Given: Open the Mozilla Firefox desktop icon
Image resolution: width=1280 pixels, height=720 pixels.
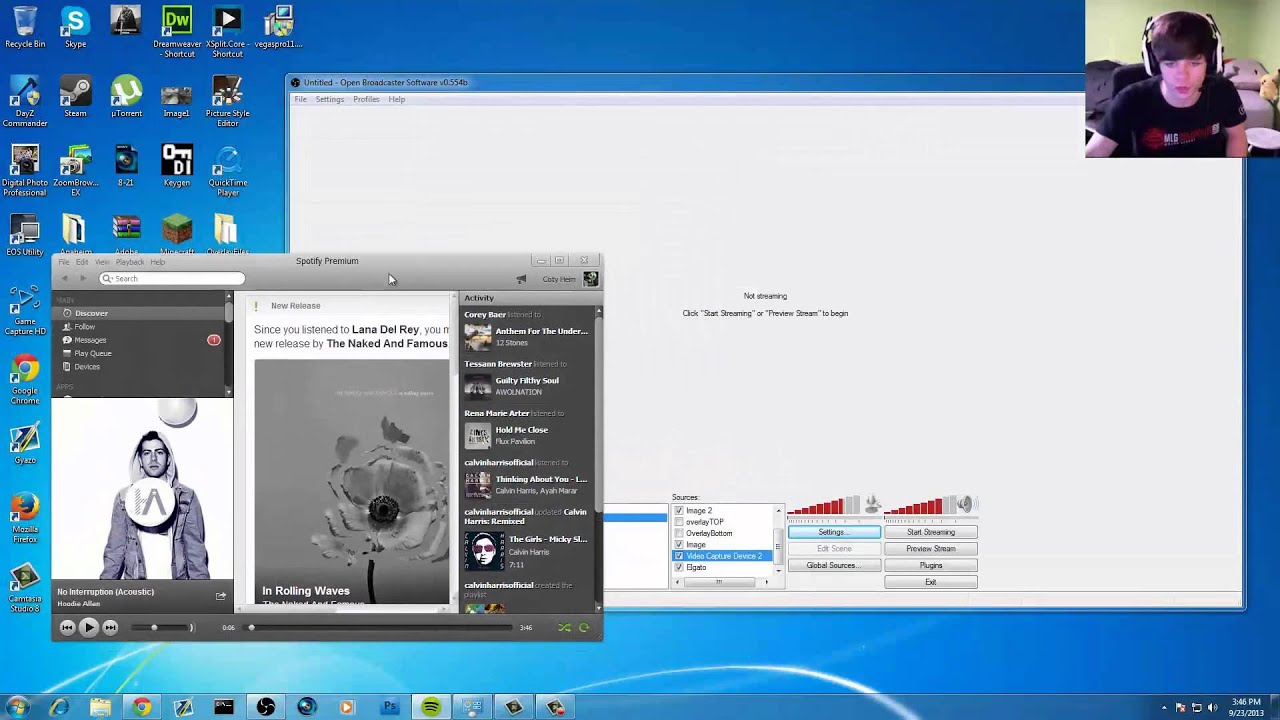Looking at the screenshot, I should coord(25,519).
